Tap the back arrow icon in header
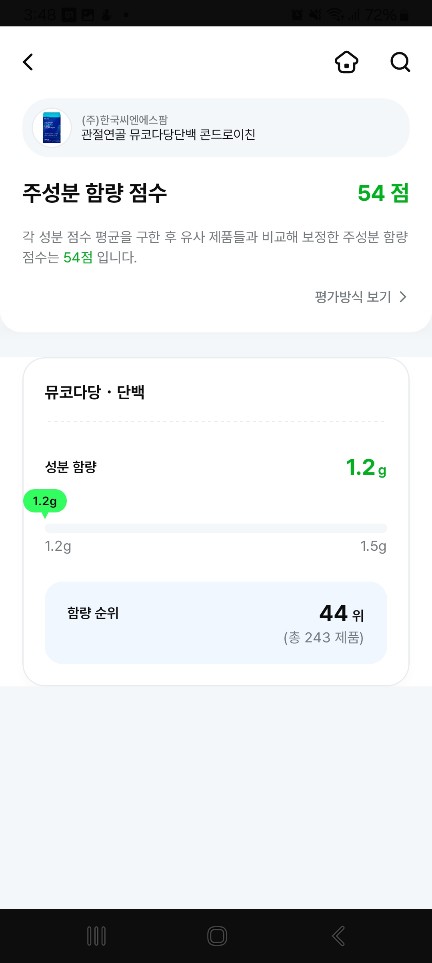 pyautogui.click(x=28, y=62)
